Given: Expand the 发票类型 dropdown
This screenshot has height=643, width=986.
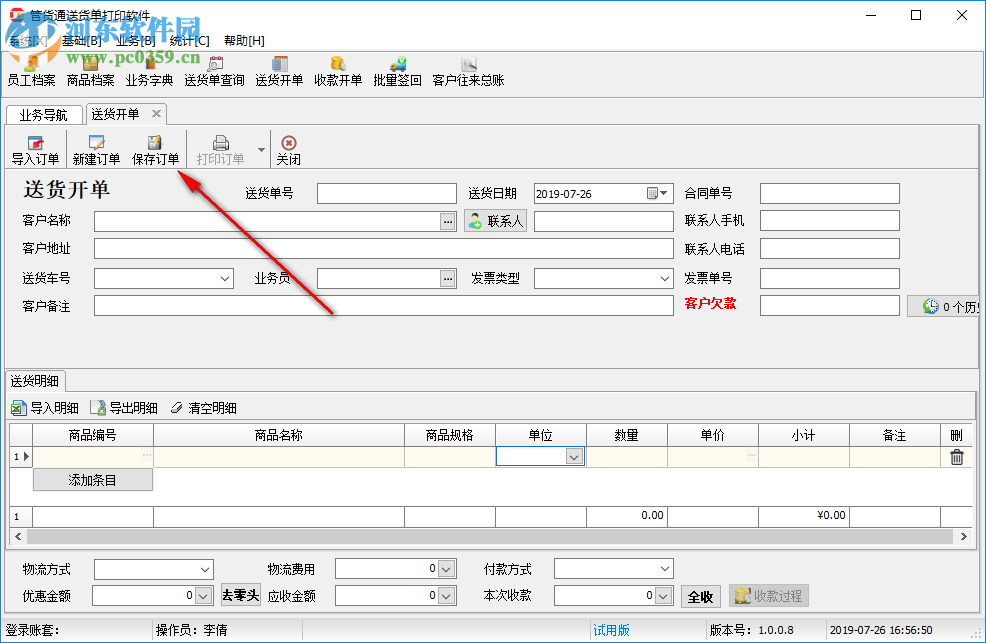Looking at the screenshot, I should click(x=665, y=278).
